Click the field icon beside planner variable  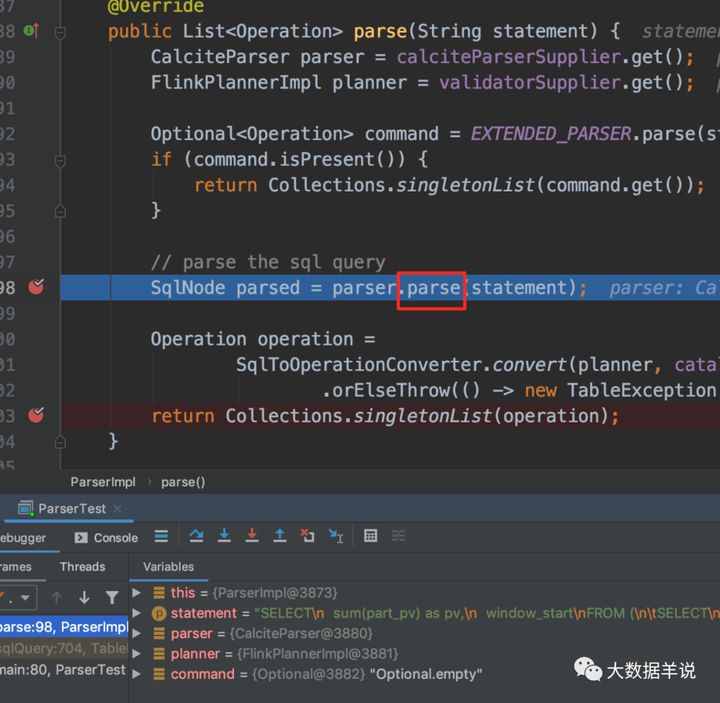(x=159, y=653)
